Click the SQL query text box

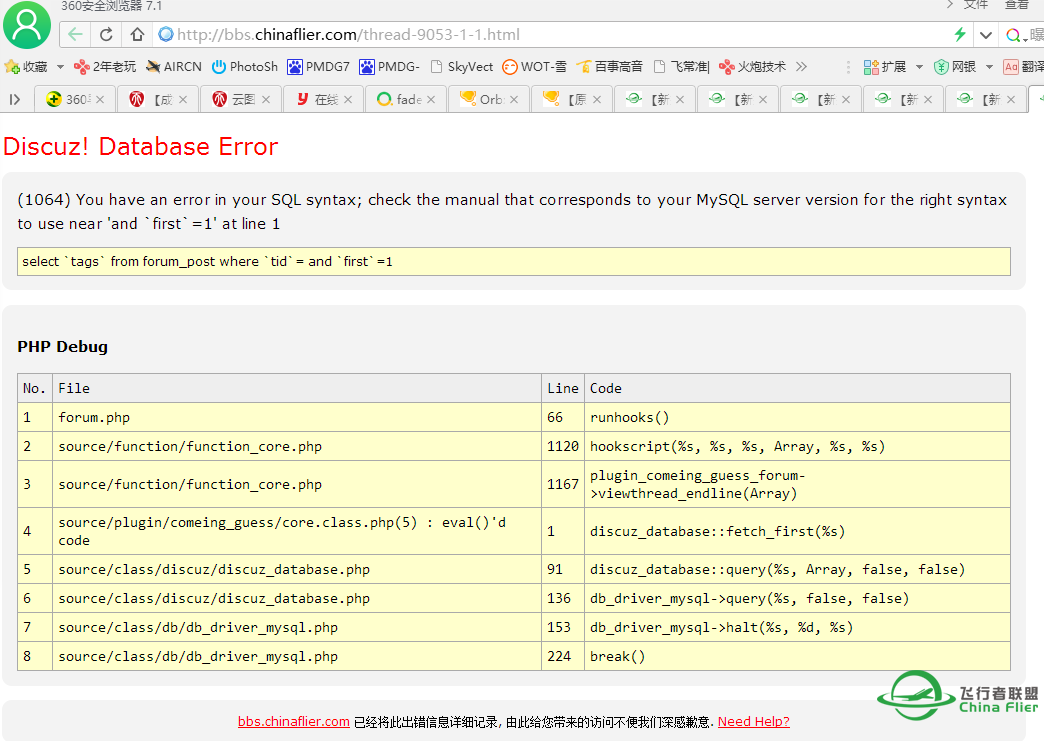click(x=513, y=262)
